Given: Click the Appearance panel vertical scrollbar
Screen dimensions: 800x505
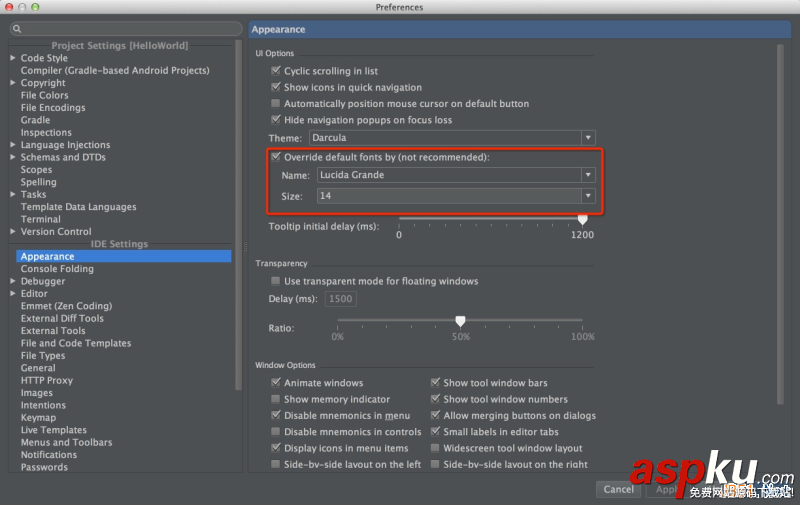Looking at the screenshot, I should coord(780,224).
